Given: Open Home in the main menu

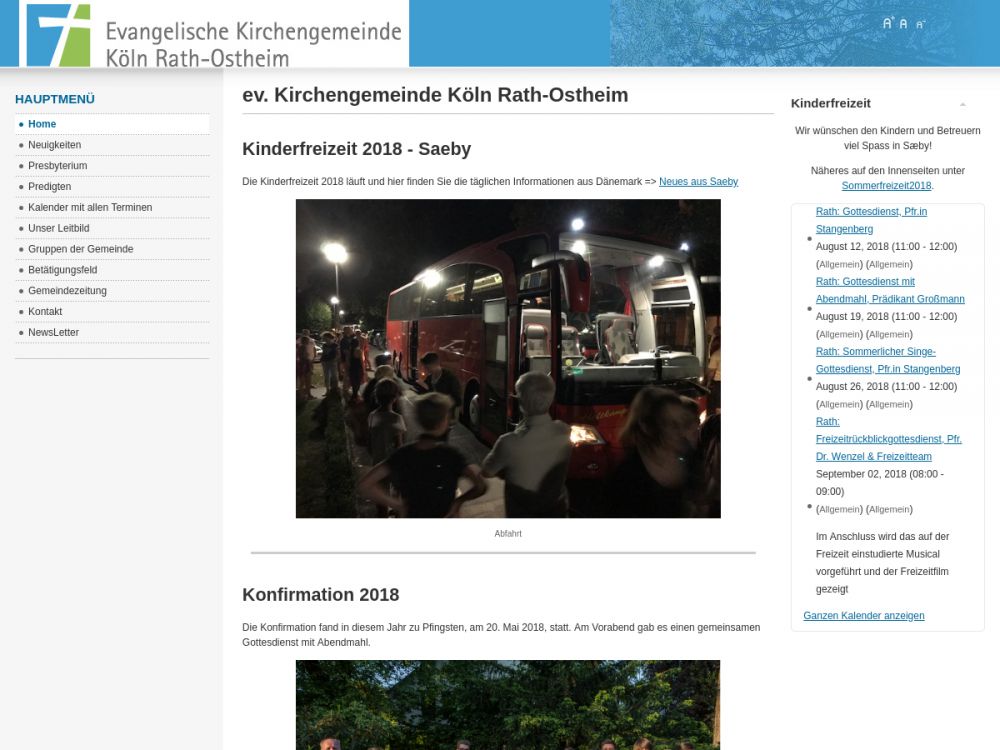Looking at the screenshot, I should tap(42, 124).
